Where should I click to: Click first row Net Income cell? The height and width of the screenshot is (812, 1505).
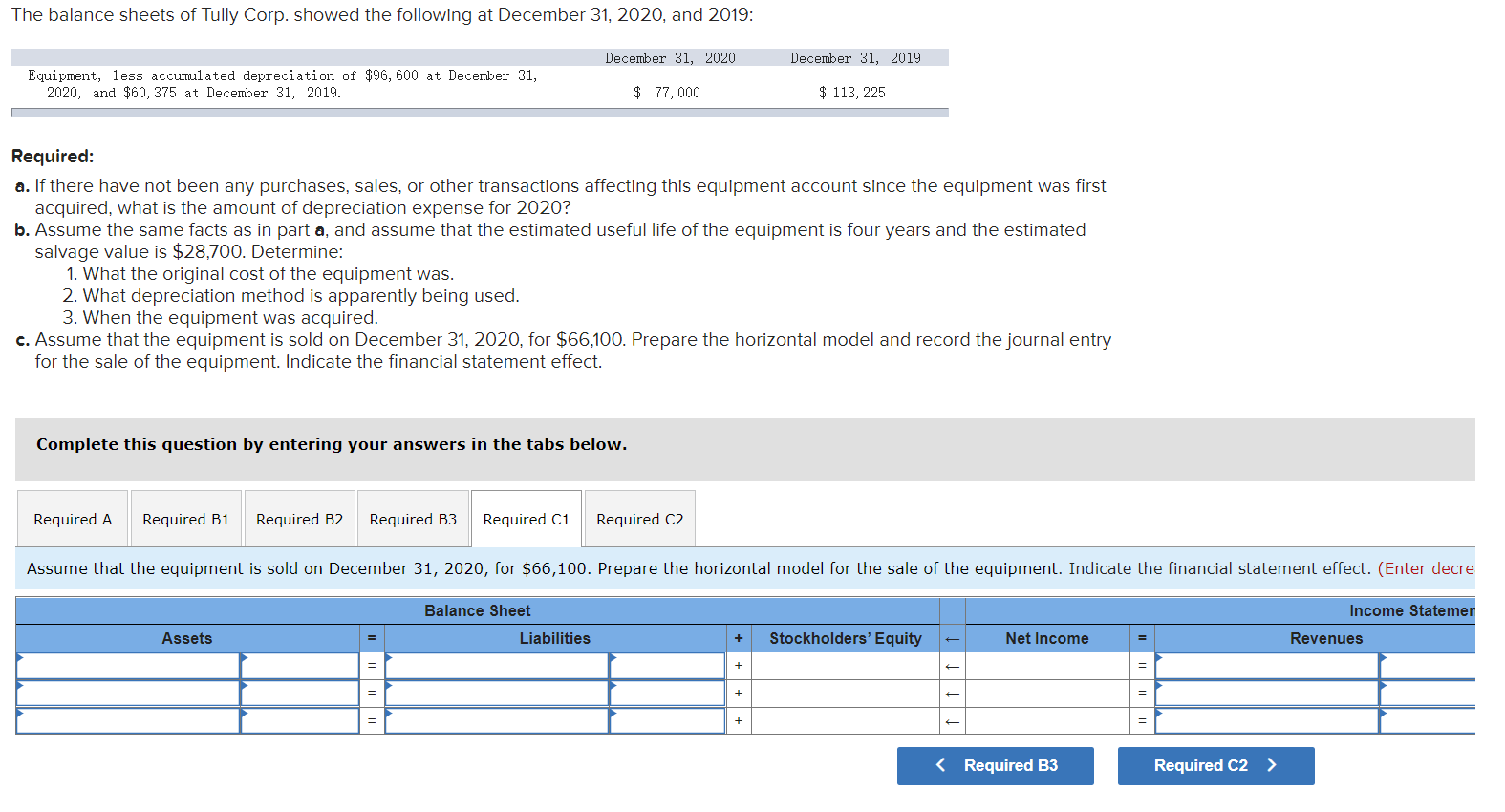pyautogui.click(x=1047, y=666)
